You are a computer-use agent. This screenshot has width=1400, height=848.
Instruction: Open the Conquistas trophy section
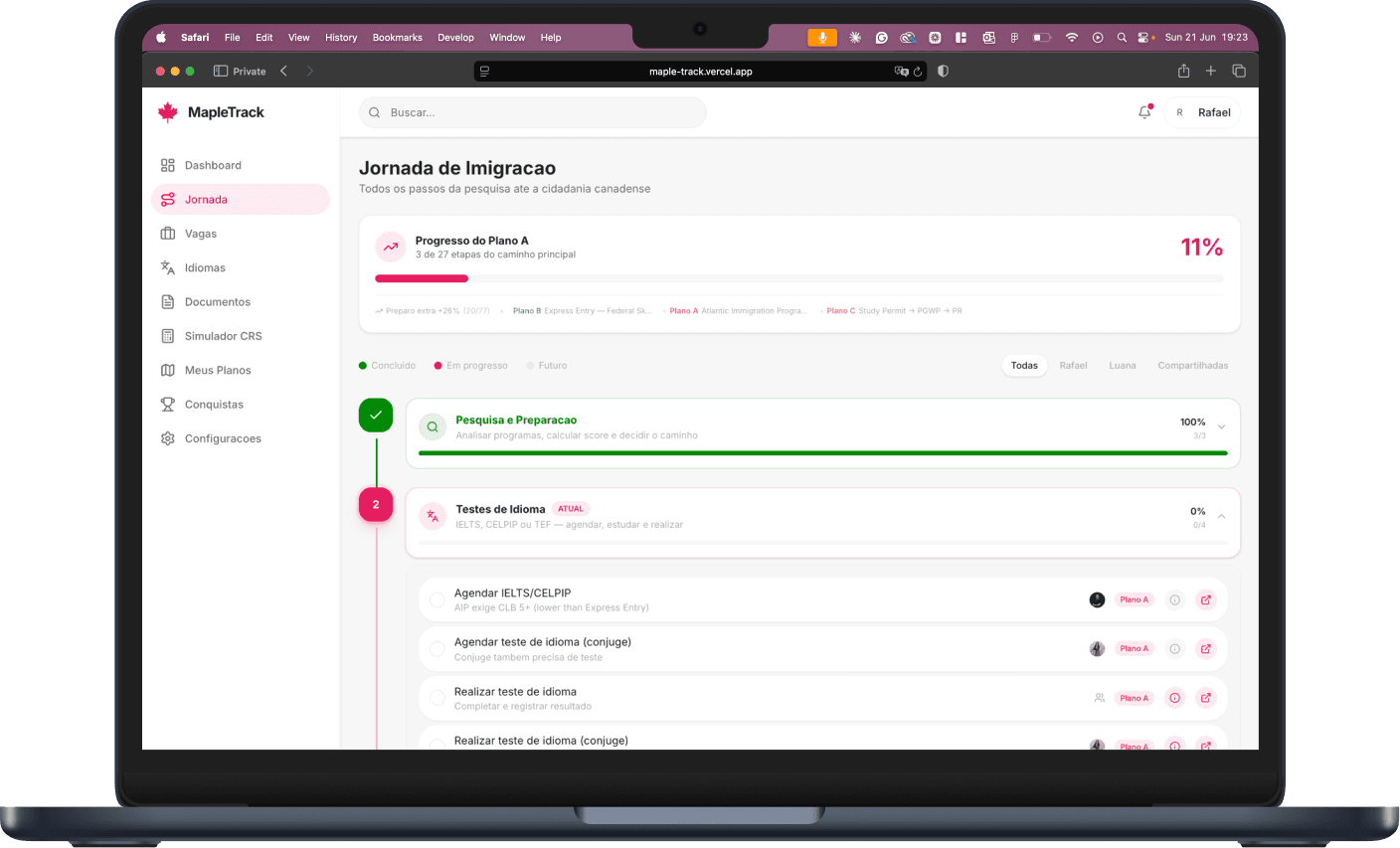240,404
